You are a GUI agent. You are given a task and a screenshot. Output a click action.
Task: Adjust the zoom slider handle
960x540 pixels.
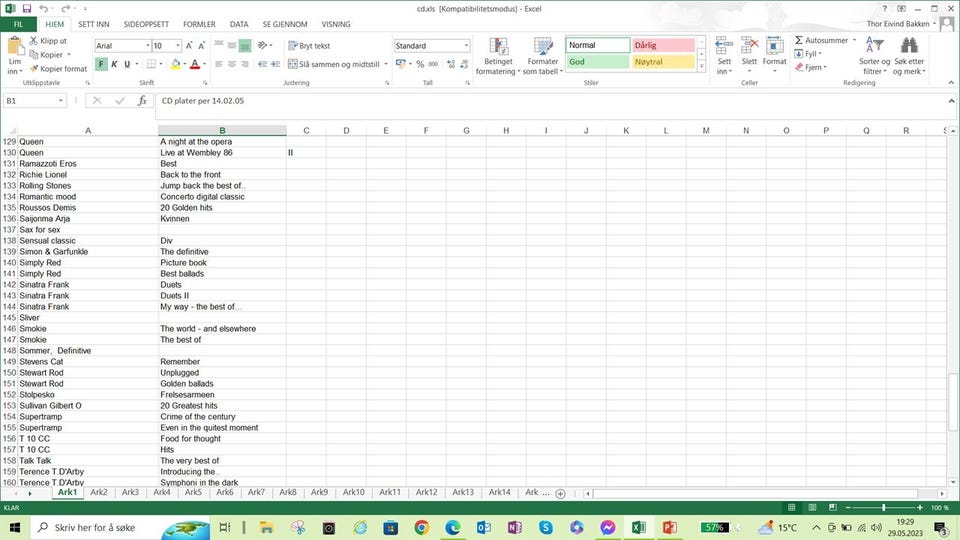pyautogui.click(x=883, y=508)
